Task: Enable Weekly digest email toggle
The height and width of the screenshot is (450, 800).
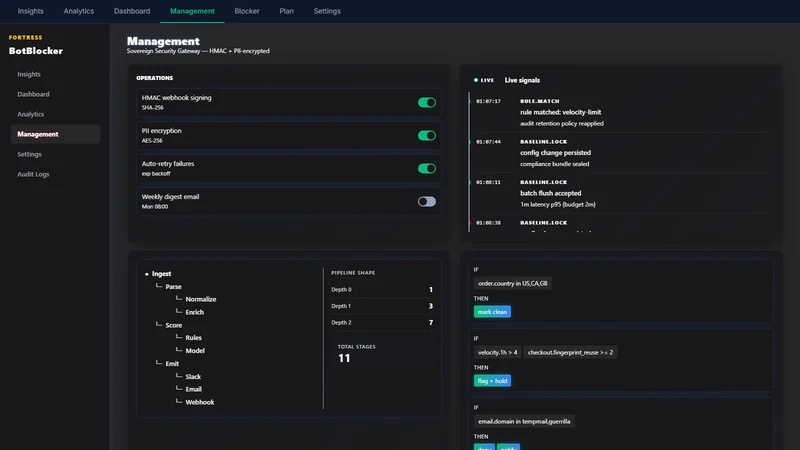Action: [x=427, y=202]
